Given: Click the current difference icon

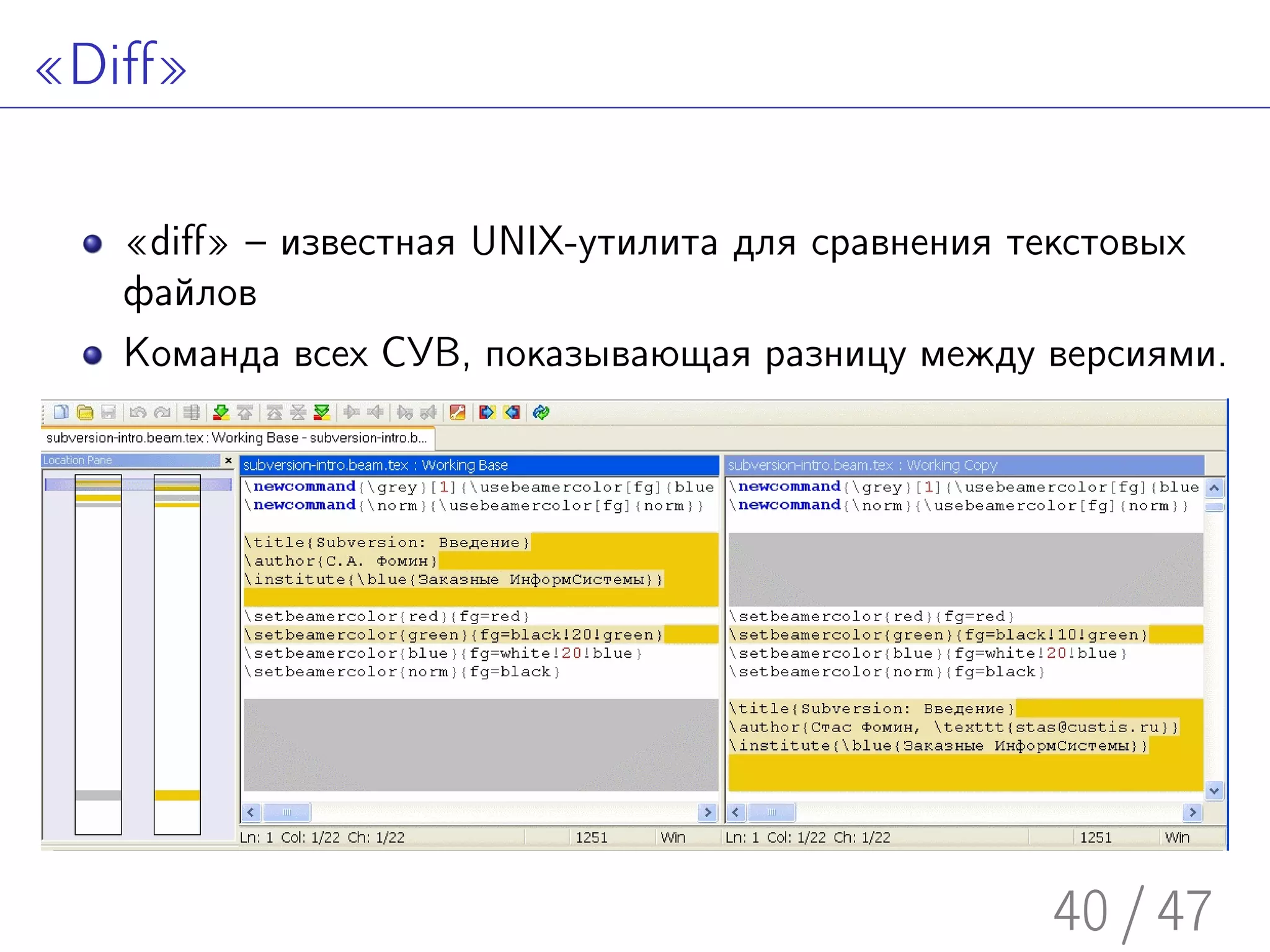Looking at the screenshot, I should pos(298,412).
